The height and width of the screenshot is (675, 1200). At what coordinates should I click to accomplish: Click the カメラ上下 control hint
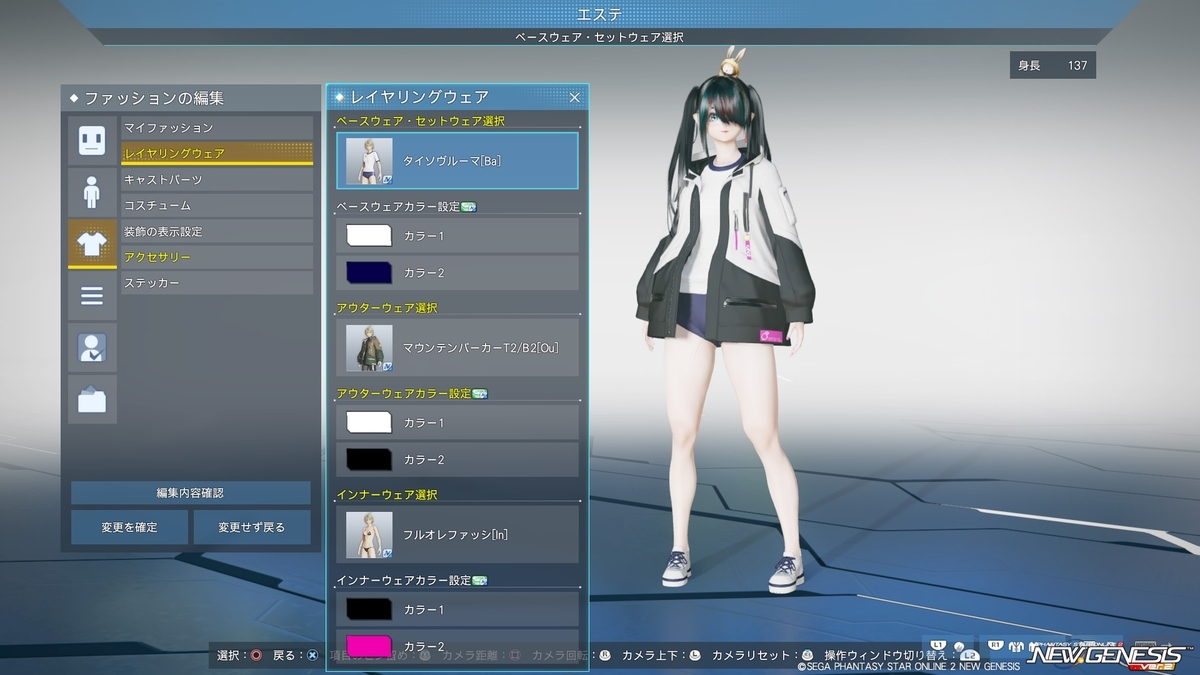pyautogui.click(x=661, y=655)
